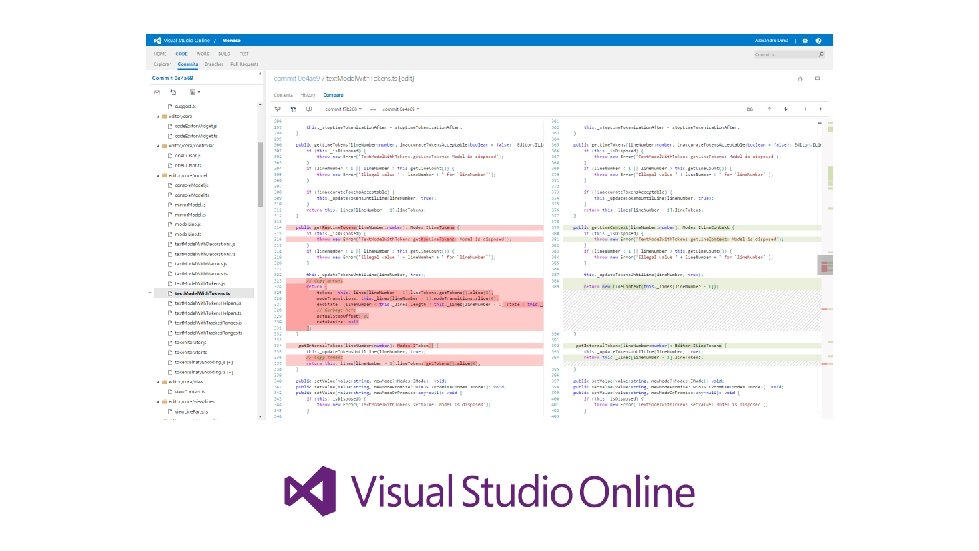Click the editor/core folder icon
The height and width of the screenshot is (551, 979).
[164, 117]
